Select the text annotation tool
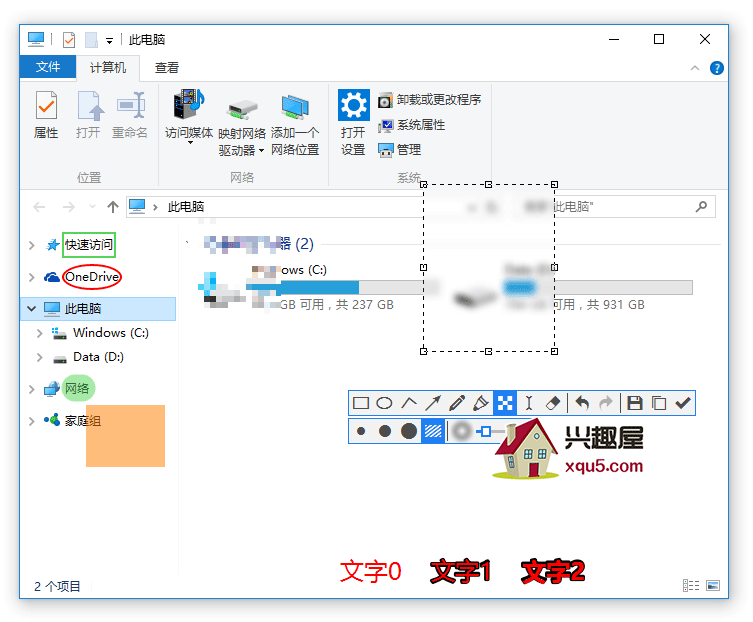This screenshot has width=753, height=622. [529, 403]
